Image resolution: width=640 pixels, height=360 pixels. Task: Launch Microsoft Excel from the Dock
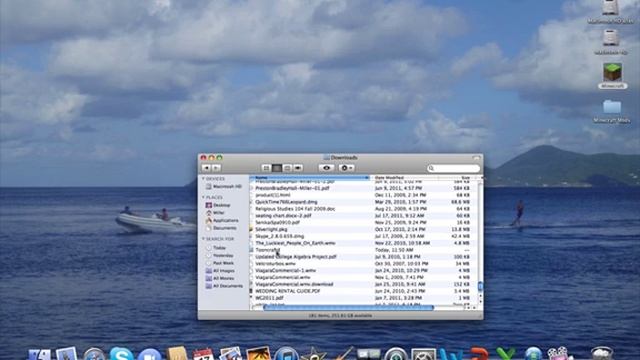point(506,354)
